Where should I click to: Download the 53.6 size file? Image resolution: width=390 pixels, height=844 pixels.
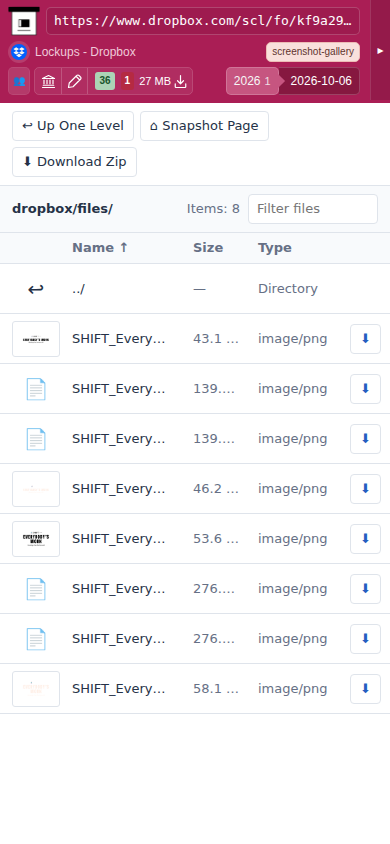tap(365, 539)
